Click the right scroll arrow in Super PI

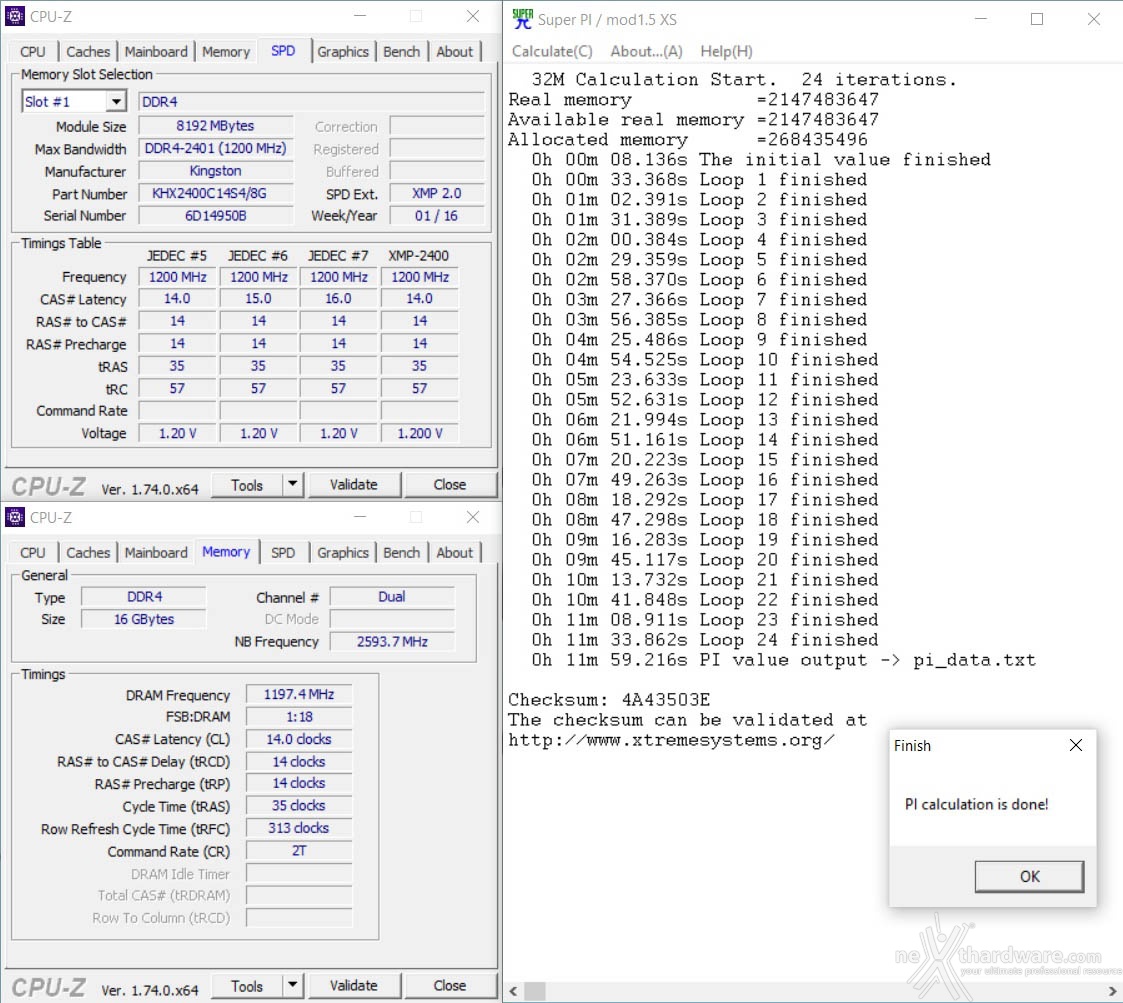(1114, 991)
